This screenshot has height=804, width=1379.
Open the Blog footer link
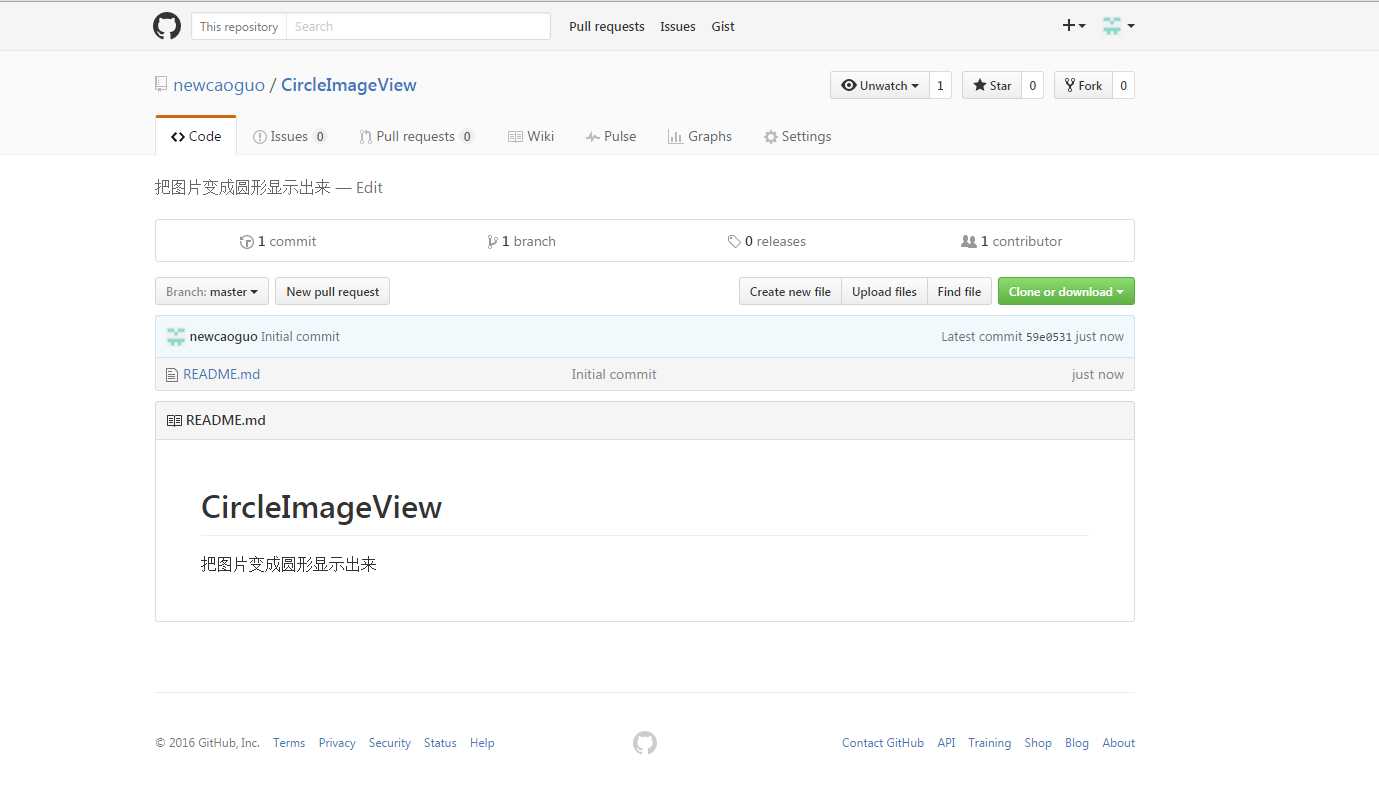point(1077,743)
